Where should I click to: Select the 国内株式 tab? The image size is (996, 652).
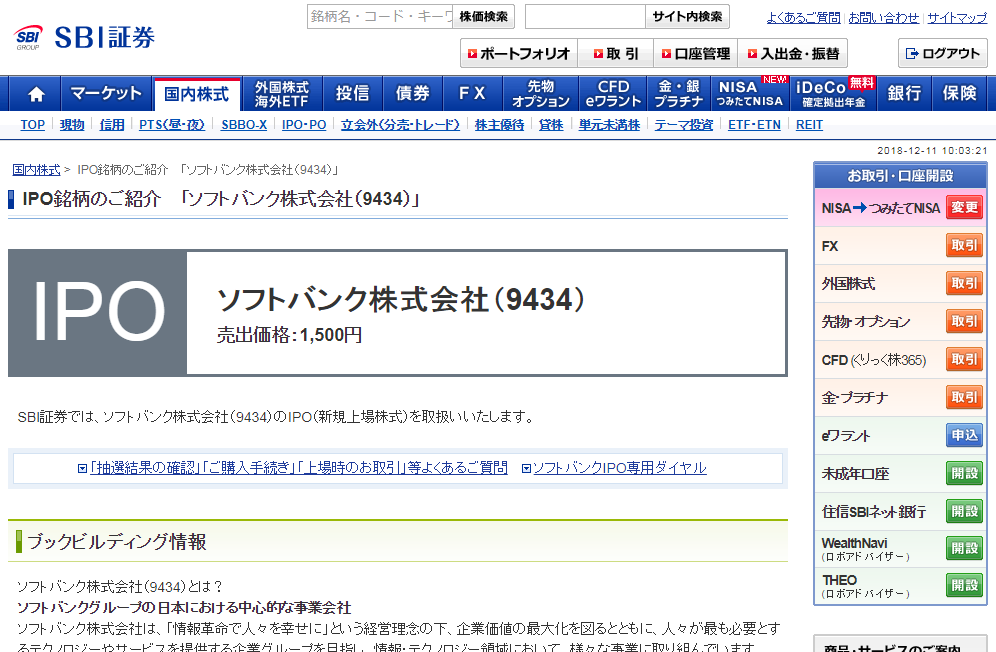pos(197,94)
